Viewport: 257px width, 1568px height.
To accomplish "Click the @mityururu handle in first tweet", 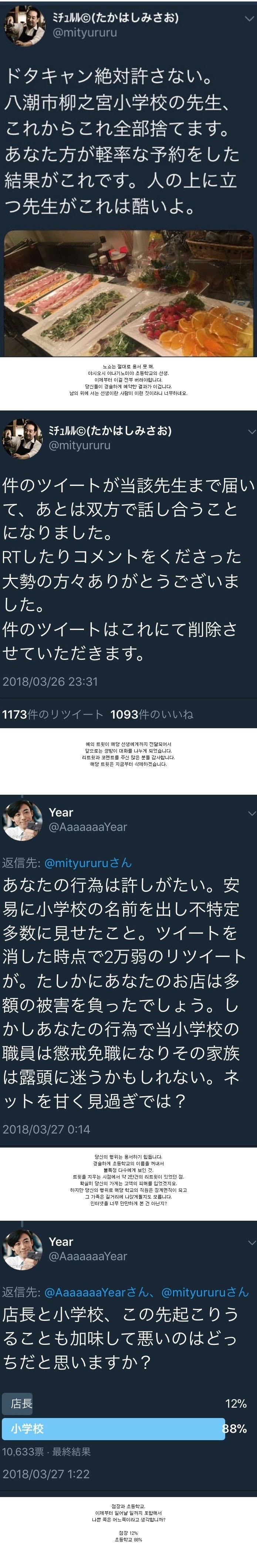I will (85, 33).
